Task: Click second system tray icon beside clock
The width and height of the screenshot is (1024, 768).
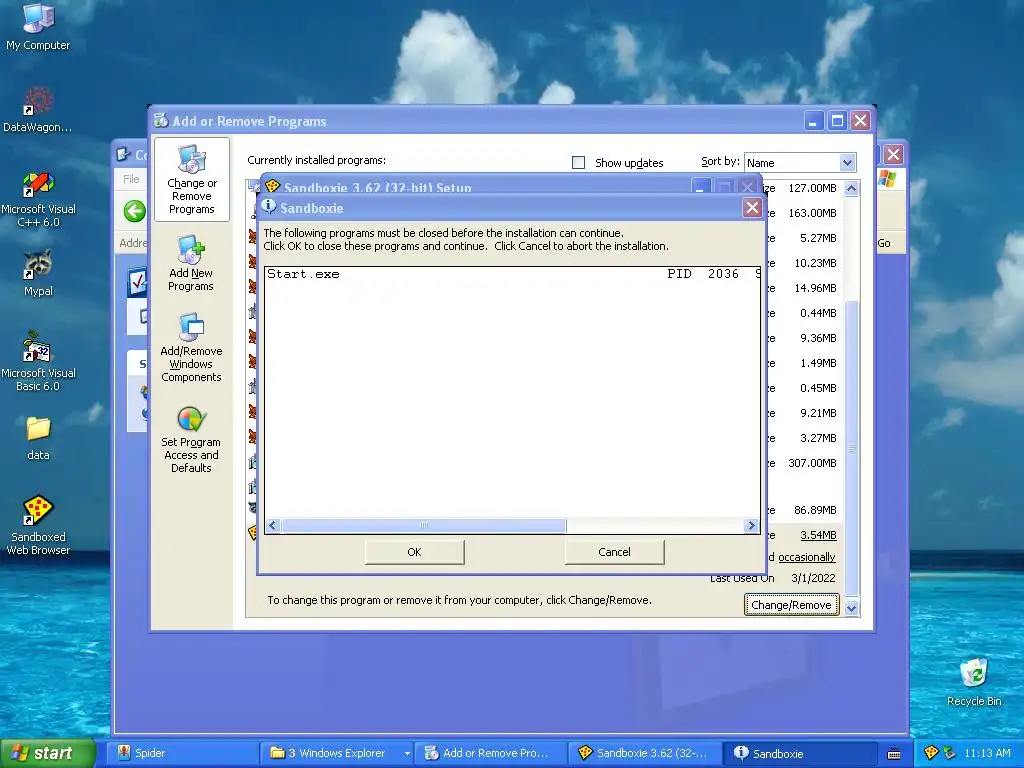Action: [950, 753]
